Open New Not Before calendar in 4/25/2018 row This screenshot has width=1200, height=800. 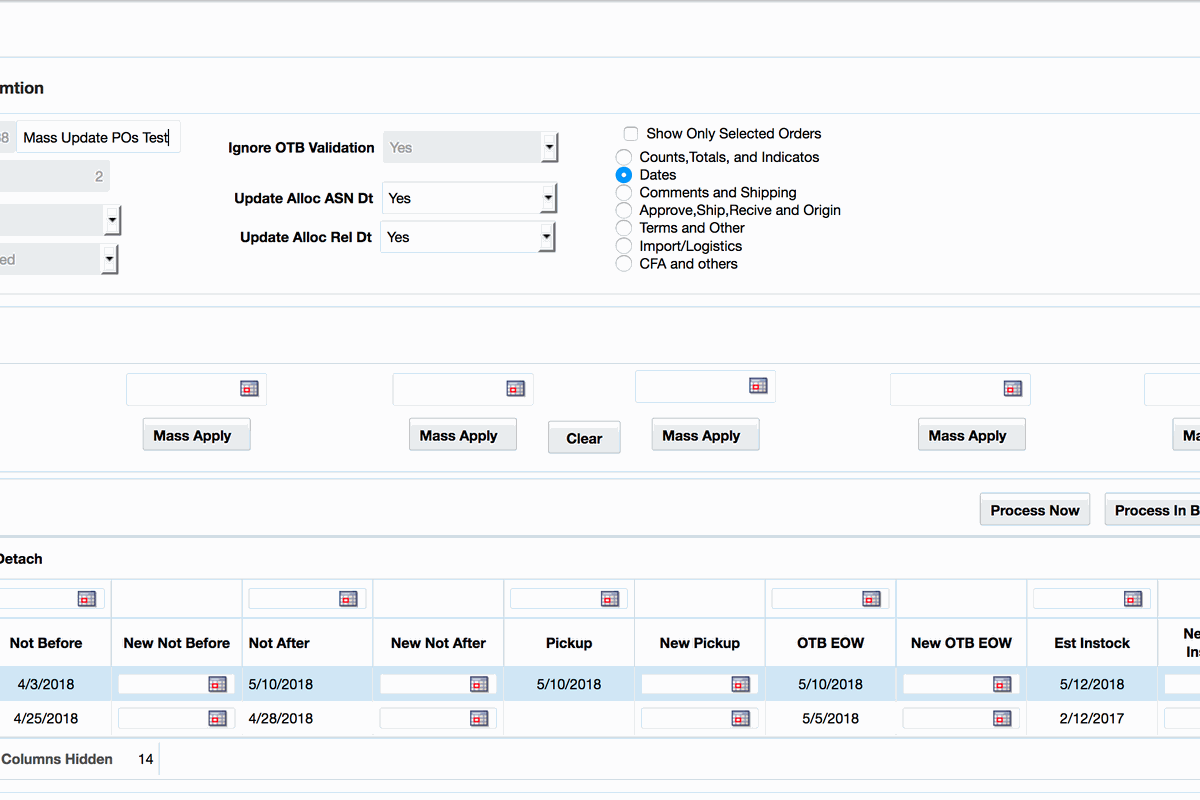pyautogui.click(x=217, y=718)
